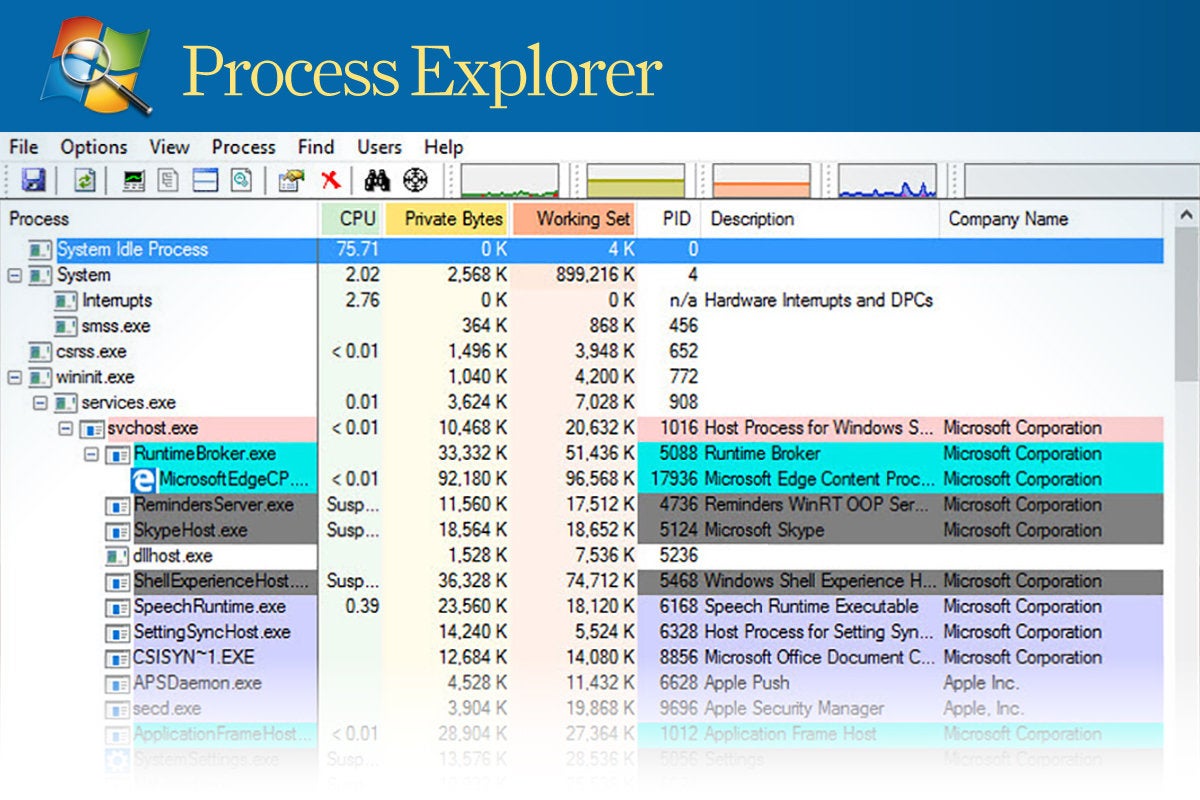The height and width of the screenshot is (800, 1200).
Task: Click the icon beside RemindersServer.exe
Action: pyautogui.click(x=117, y=505)
